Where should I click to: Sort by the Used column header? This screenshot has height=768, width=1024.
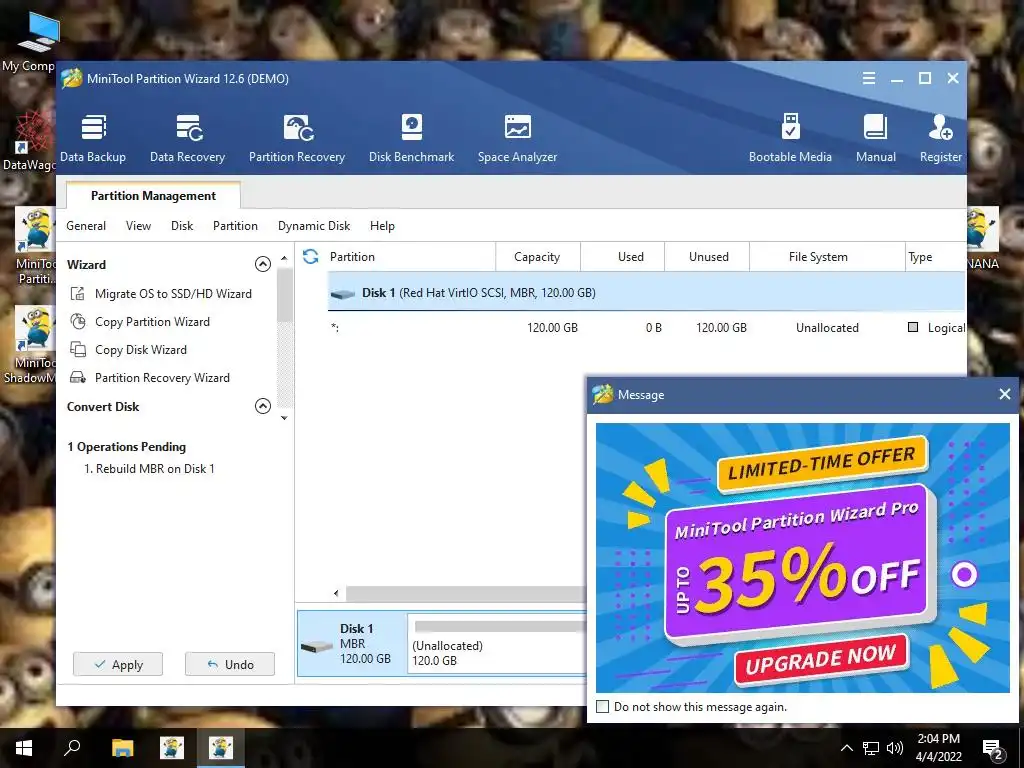point(622,257)
